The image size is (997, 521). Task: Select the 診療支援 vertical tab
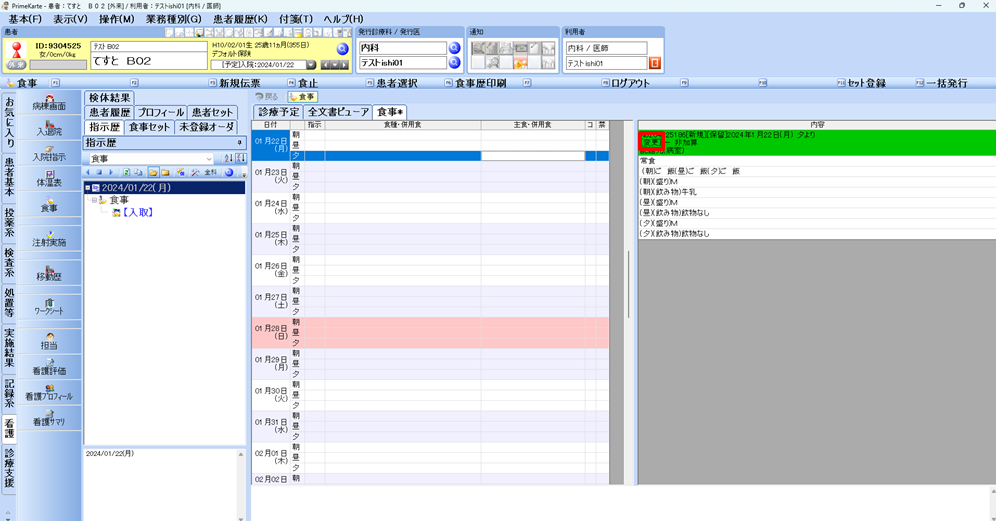pos(9,470)
